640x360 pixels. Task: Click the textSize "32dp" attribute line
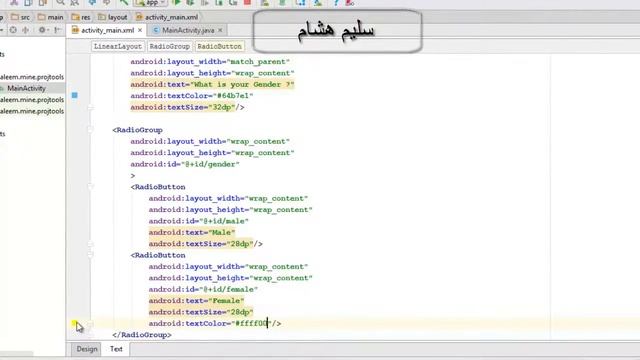point(187,107)
